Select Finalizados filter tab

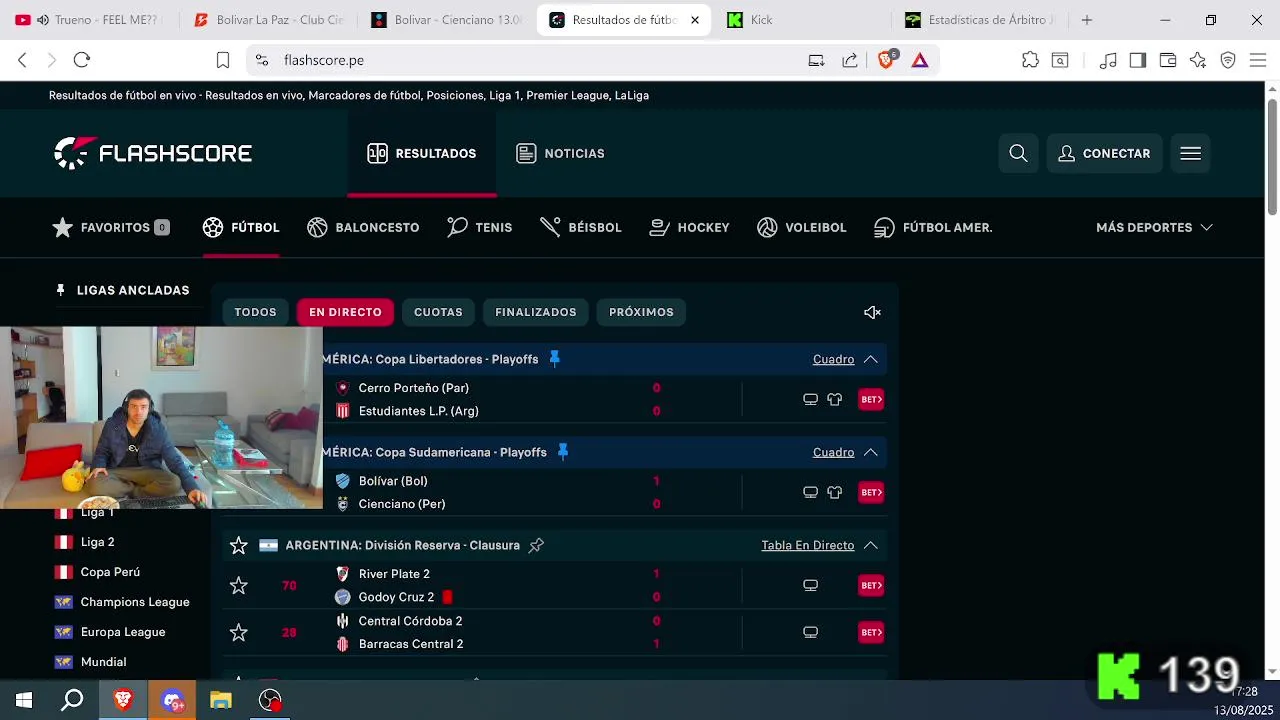pos(536,312)
